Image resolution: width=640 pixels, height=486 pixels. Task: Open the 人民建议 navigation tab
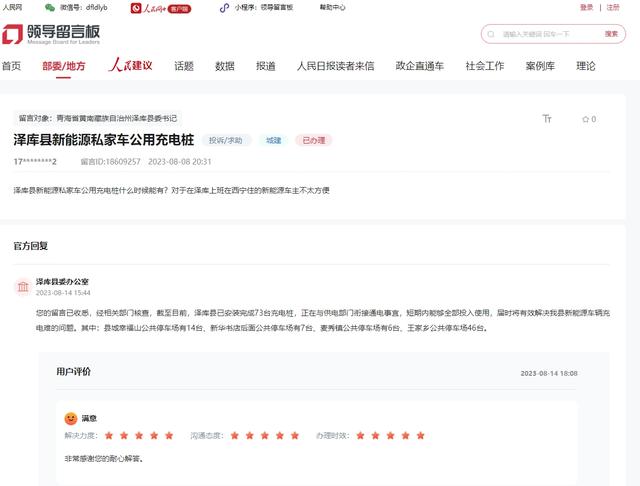click(x=131, y=66)
